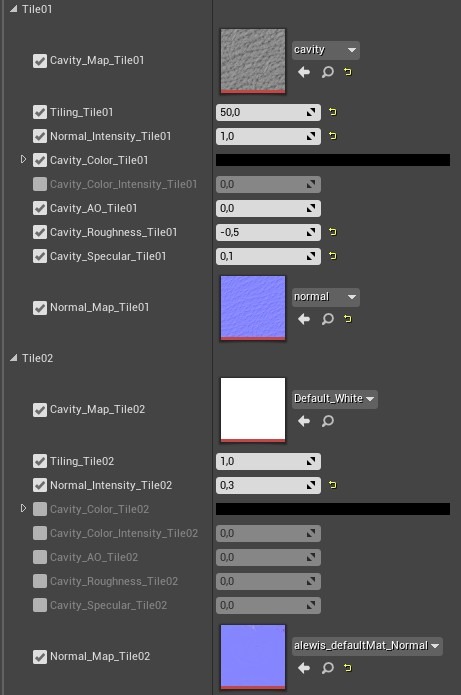The height and width of the screenshot is (695, 461).
Task: Expand the Cavity_Color_Tile01 color channels
Action: pyautogui.click(x=23, y=160)
